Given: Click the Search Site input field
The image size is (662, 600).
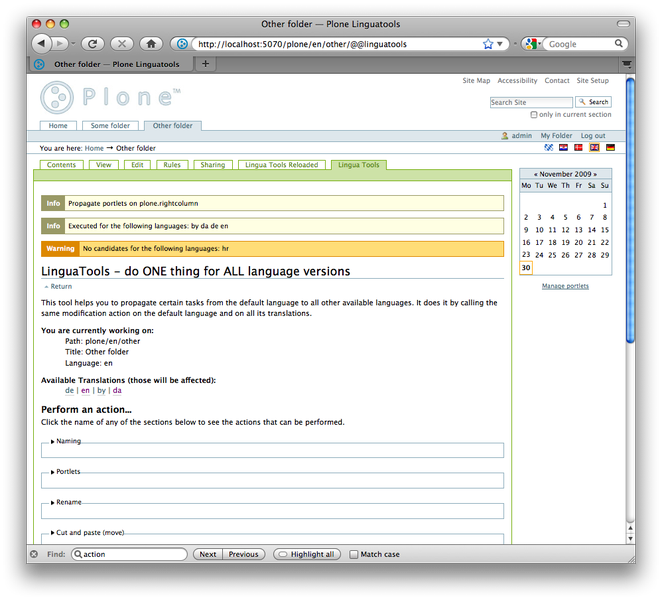Looking at the screenshot, I should point(530,102).
